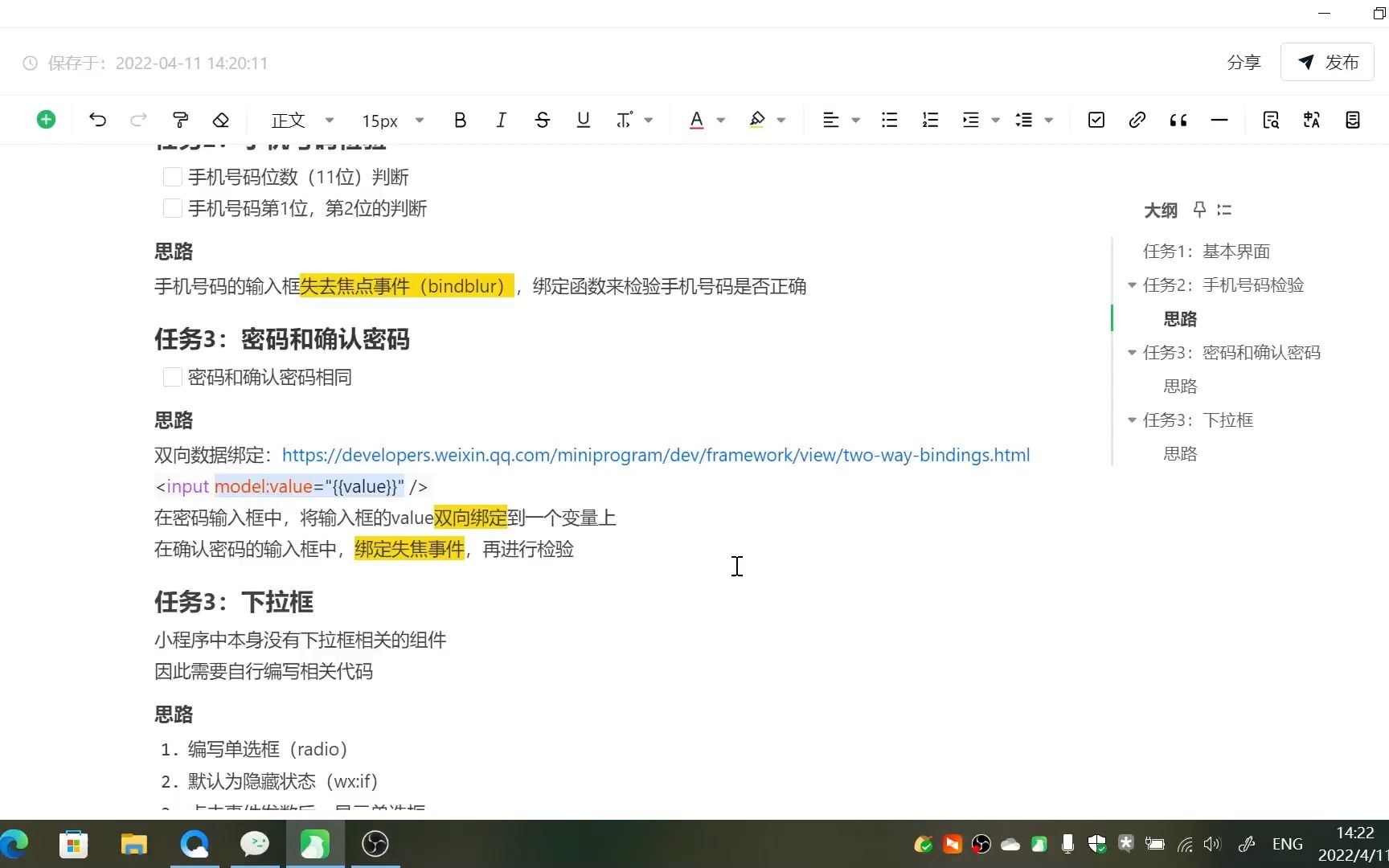Click the translate icon in toolbar

[x=1311, y=119]
